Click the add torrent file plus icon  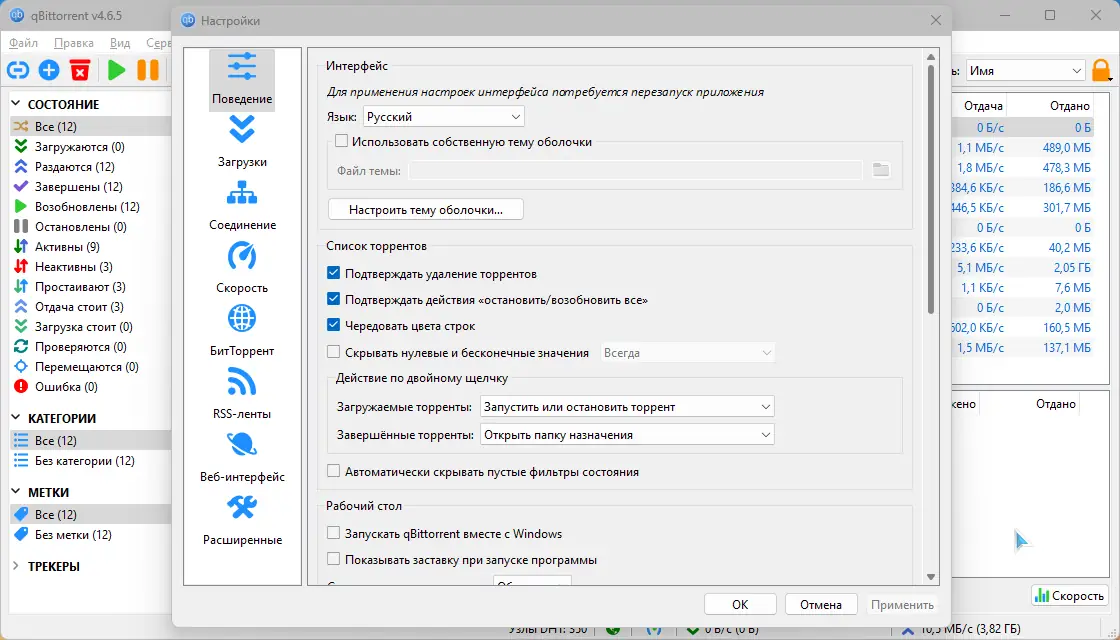click(x=49, y=70)
